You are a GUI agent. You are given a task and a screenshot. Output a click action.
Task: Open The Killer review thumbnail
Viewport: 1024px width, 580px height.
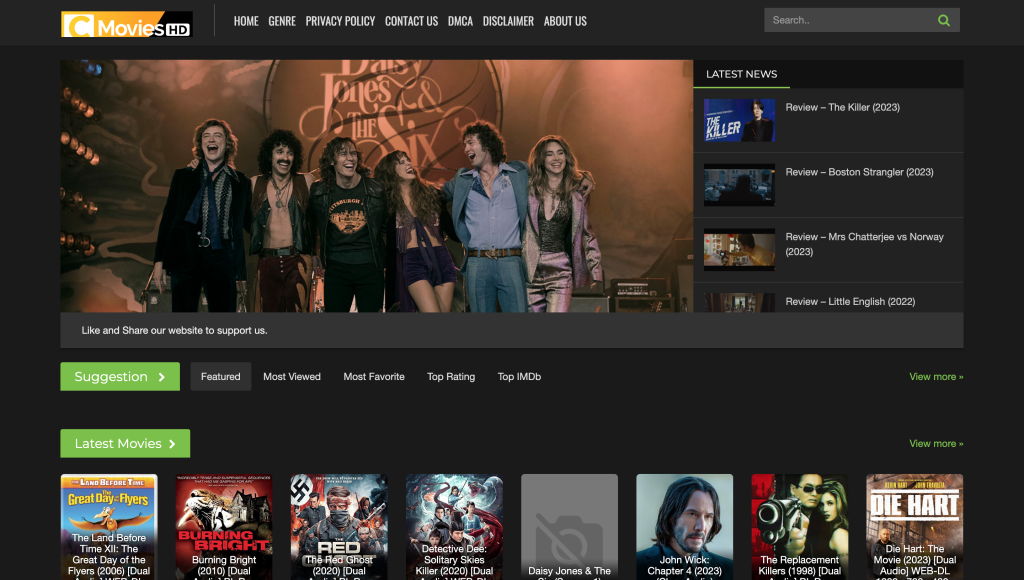point(739,120)
